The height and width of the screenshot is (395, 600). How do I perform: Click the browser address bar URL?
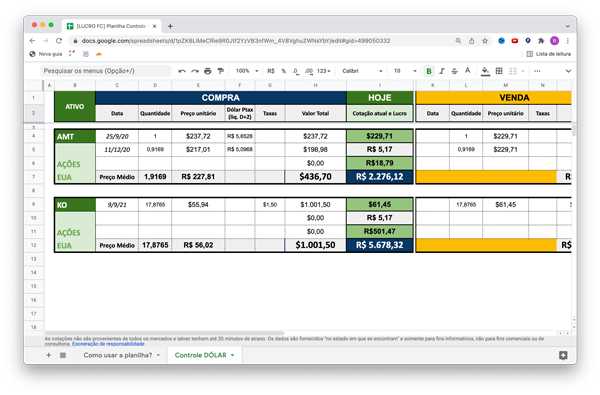236,41
